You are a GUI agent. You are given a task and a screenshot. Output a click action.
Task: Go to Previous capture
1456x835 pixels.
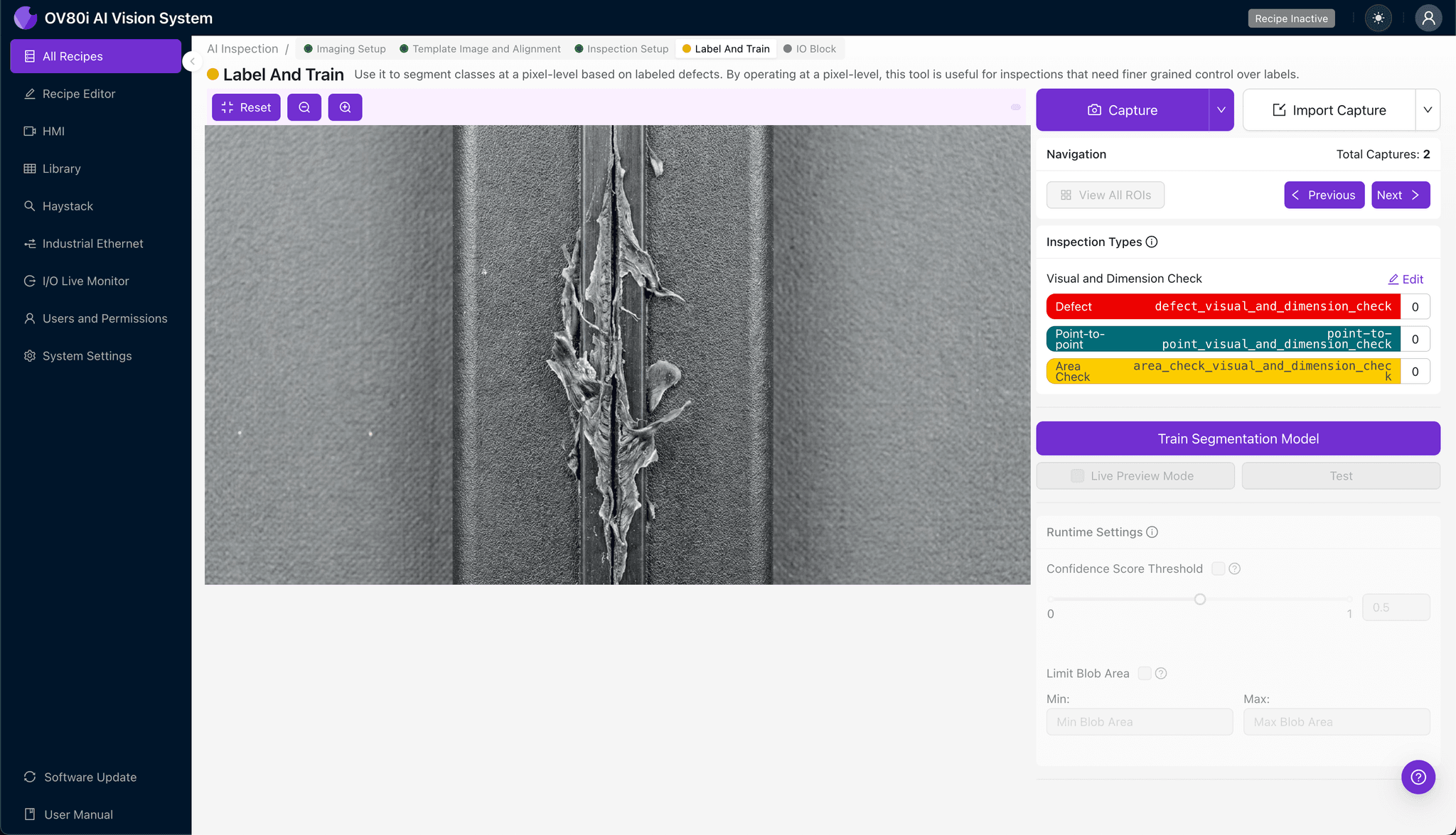(1324, 195)
